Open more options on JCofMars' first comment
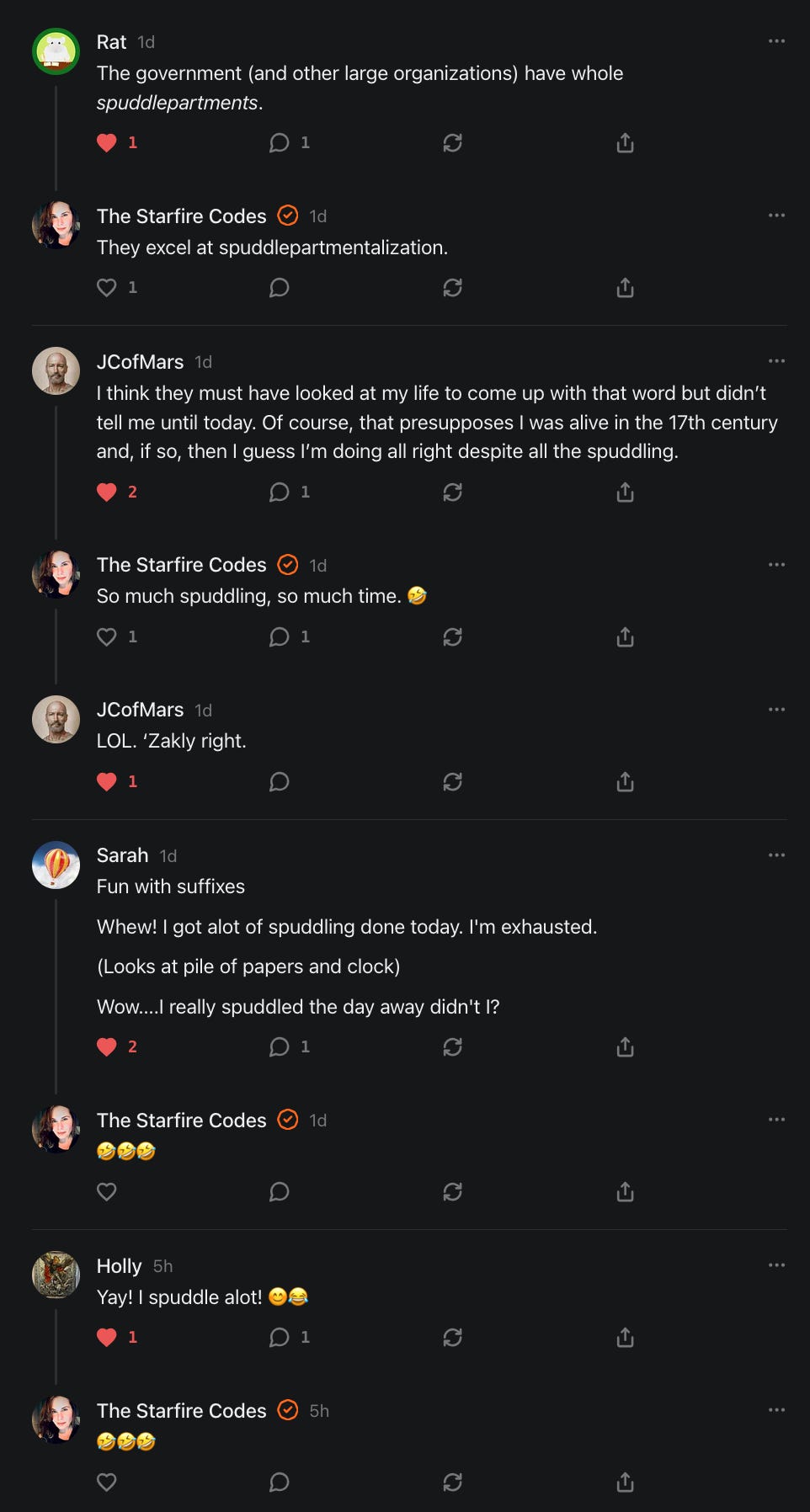Image resolution: width=810 pixels, height=1512 pixels. tap(776, 361)
